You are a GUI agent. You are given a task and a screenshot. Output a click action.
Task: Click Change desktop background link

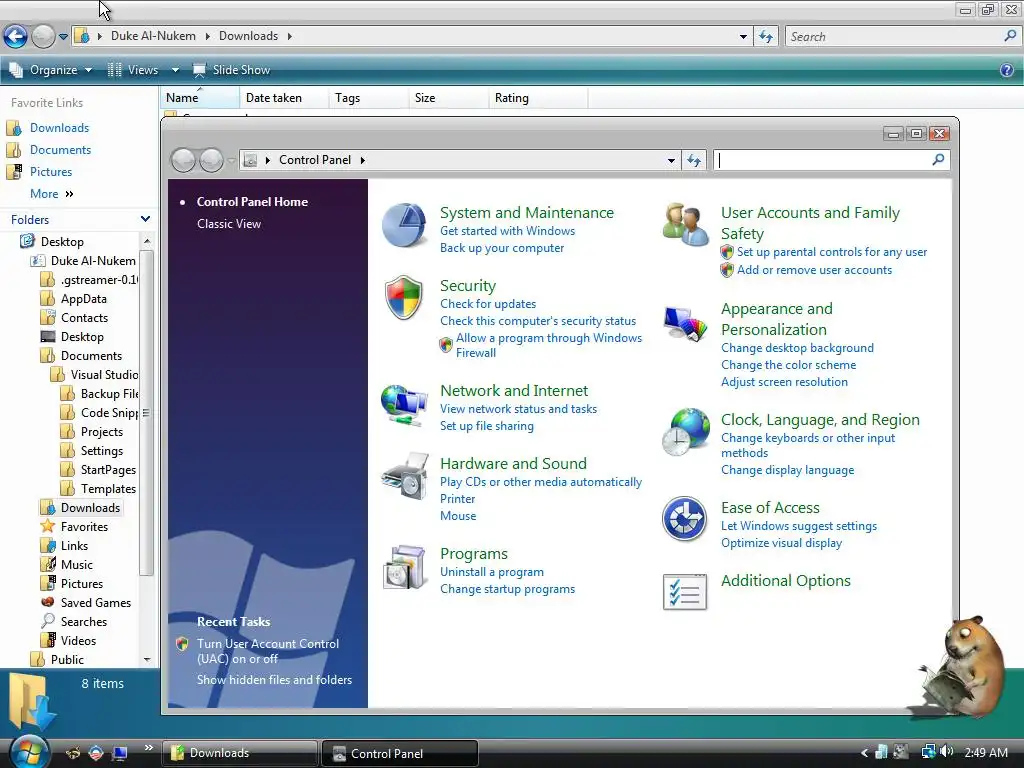[x=797, y=348]
